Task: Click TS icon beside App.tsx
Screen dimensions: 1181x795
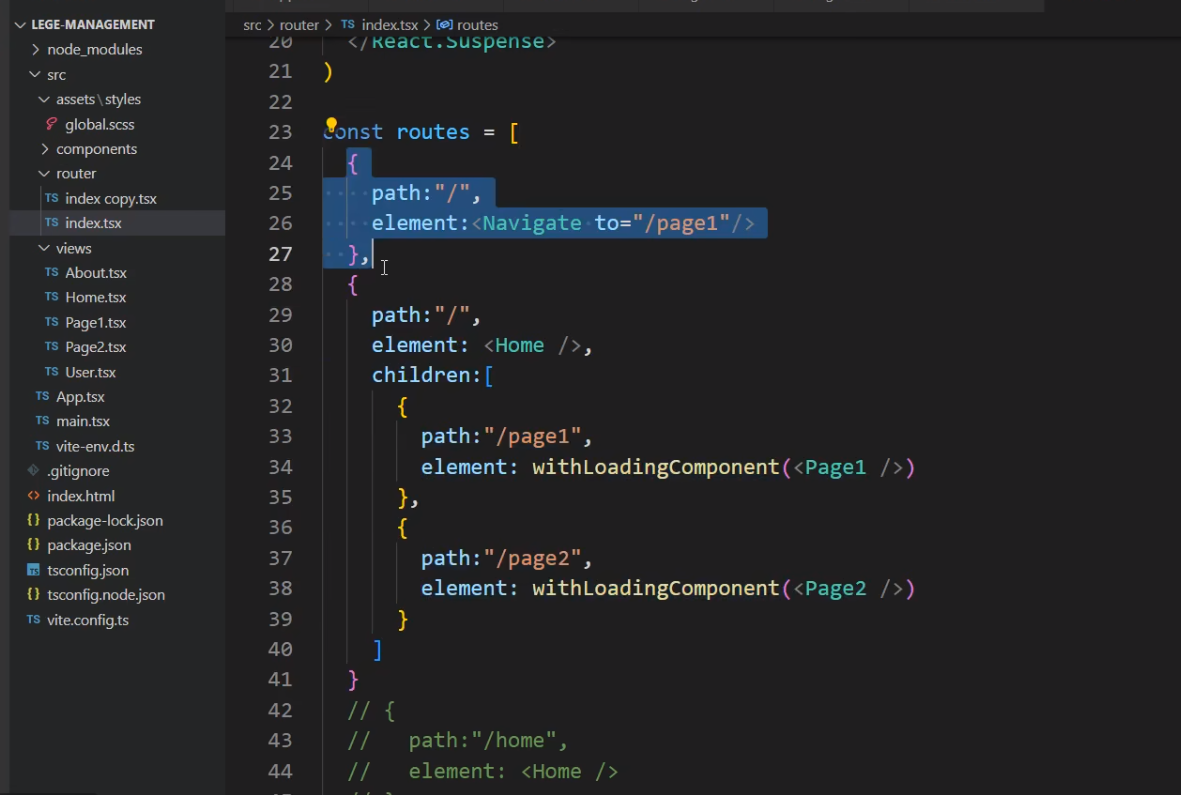Action: [42, 396]
